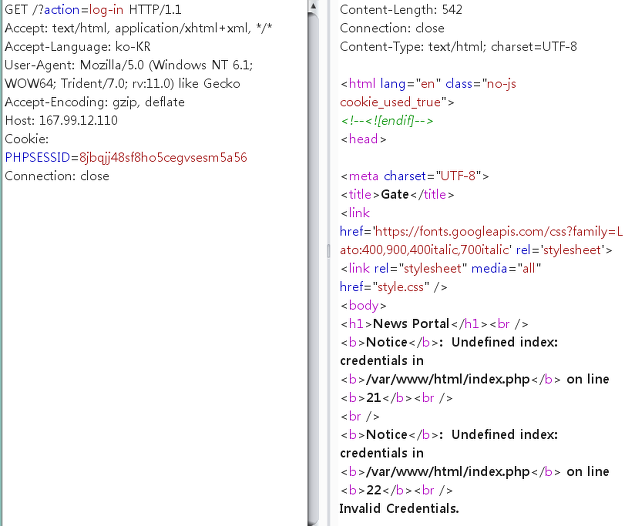Click the 'Host: 167.99.12.110' header
Image resolution: width=635 pixels, height=526 pixels.
[x=61, y=120]
